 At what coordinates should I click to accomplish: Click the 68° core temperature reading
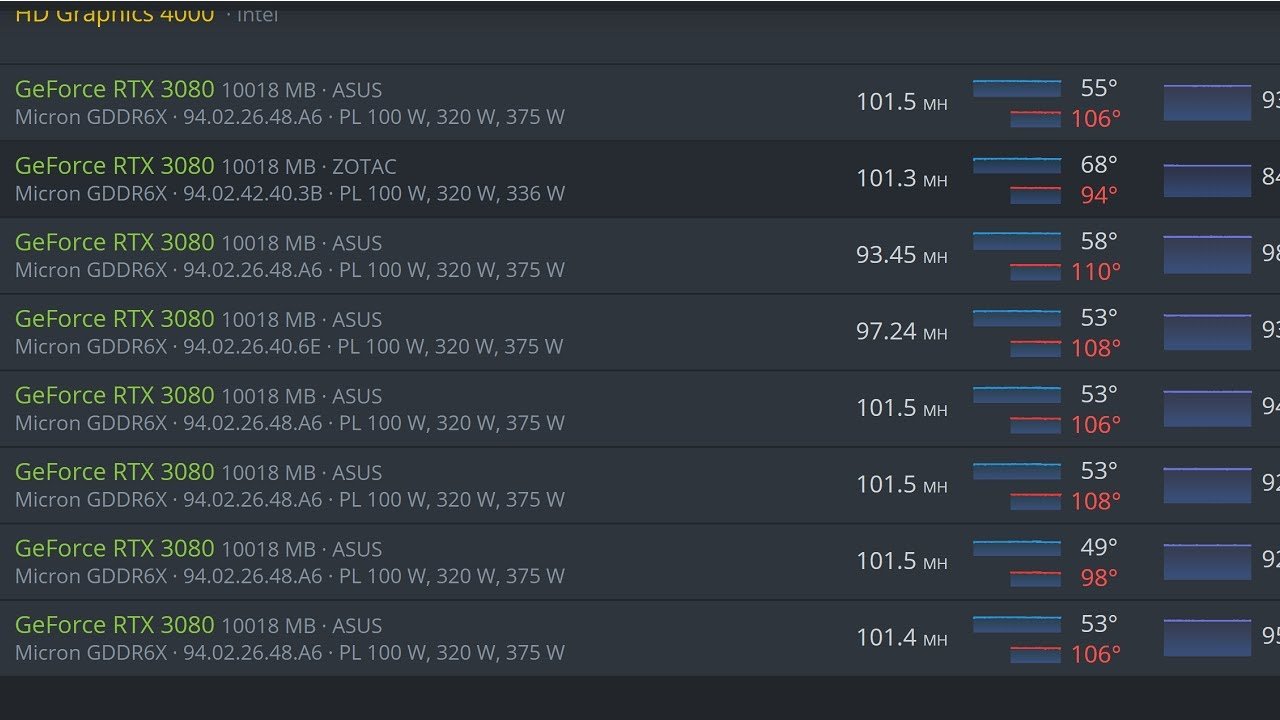point(1099,164)
